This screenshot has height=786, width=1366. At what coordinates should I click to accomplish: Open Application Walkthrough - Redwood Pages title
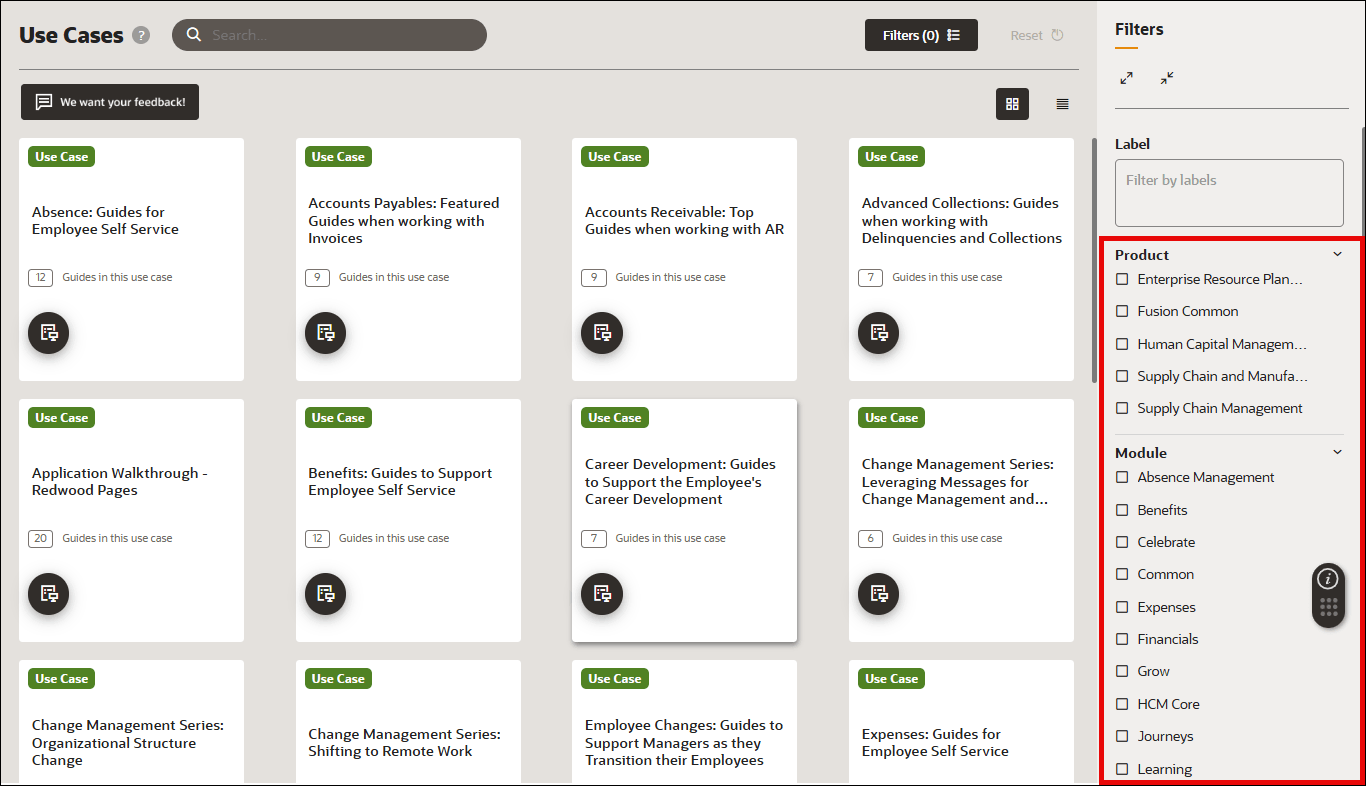click(120, 481)
